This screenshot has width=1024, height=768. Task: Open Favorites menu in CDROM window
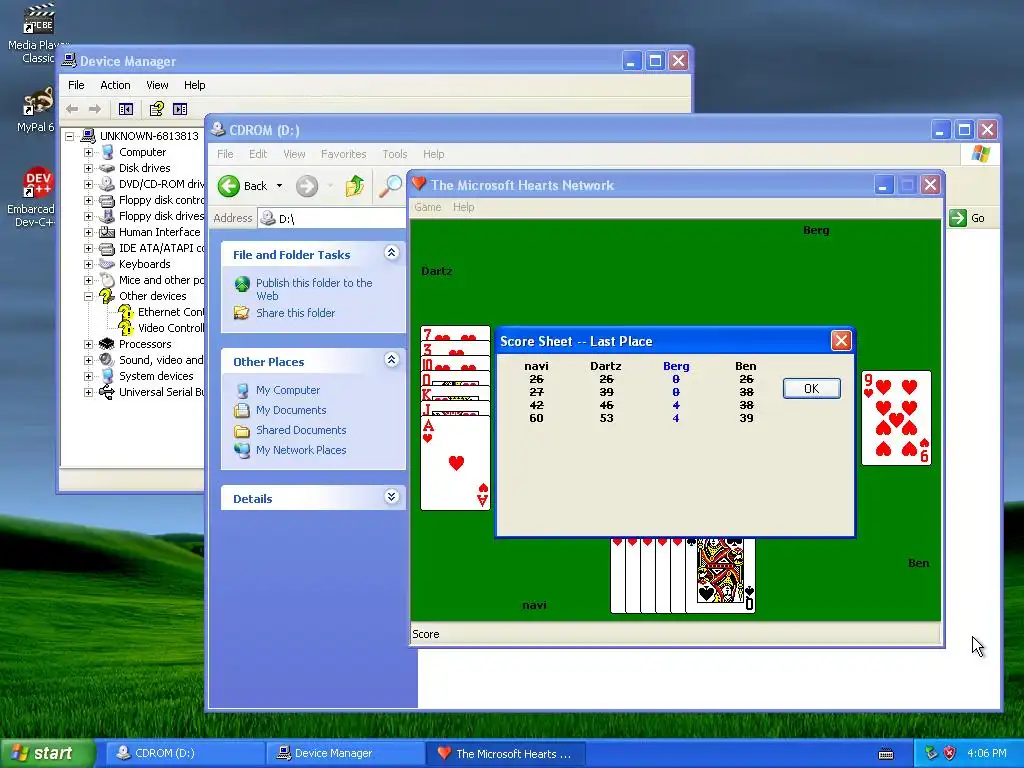coord(344,154)
